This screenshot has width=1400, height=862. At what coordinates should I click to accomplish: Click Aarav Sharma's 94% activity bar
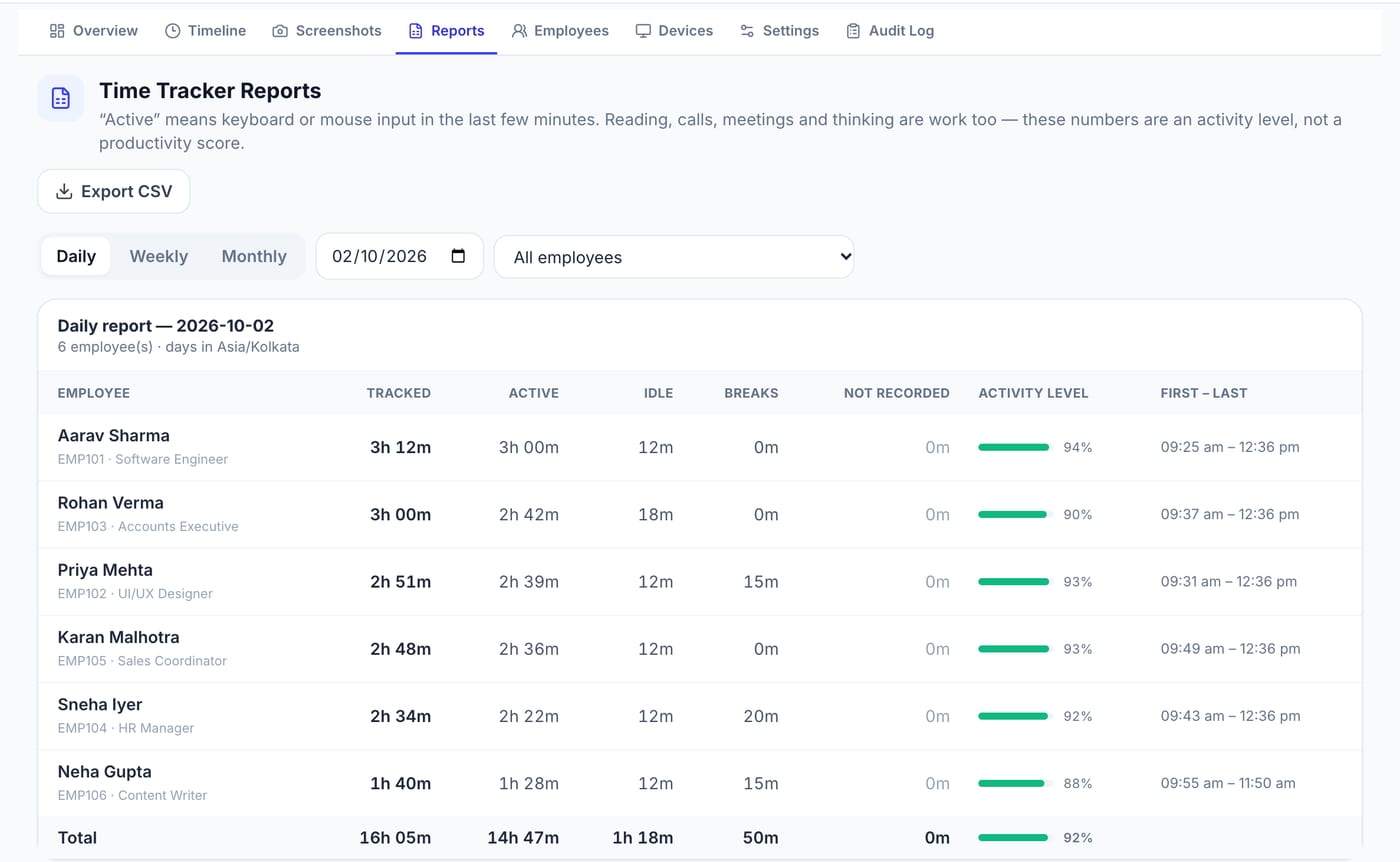[x=1015, y=448]
